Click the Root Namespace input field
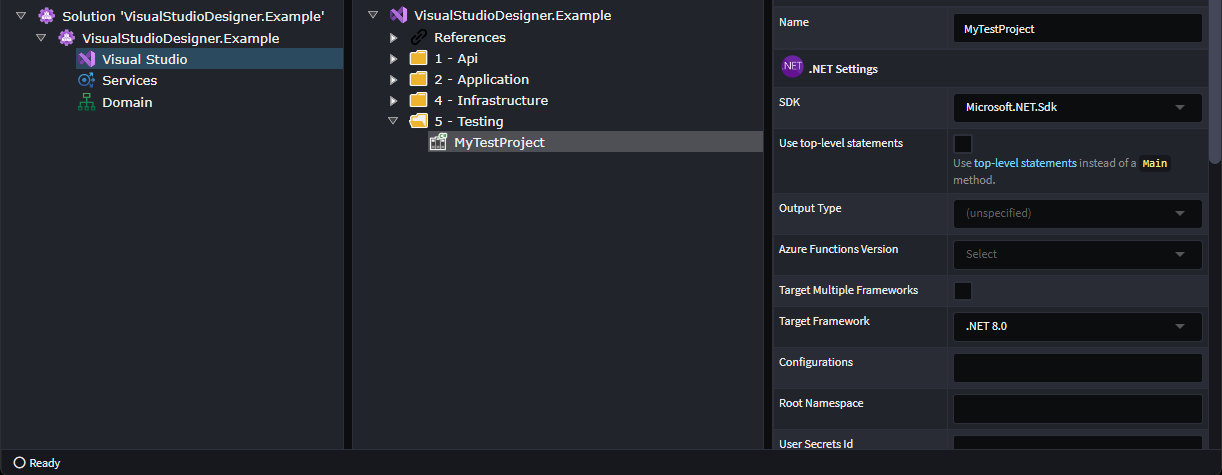 1078,408
